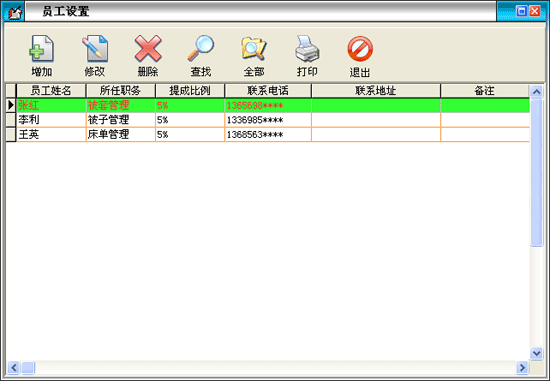Click row selector beside 张红
This screenshot has height=381, width=550.
11,105
